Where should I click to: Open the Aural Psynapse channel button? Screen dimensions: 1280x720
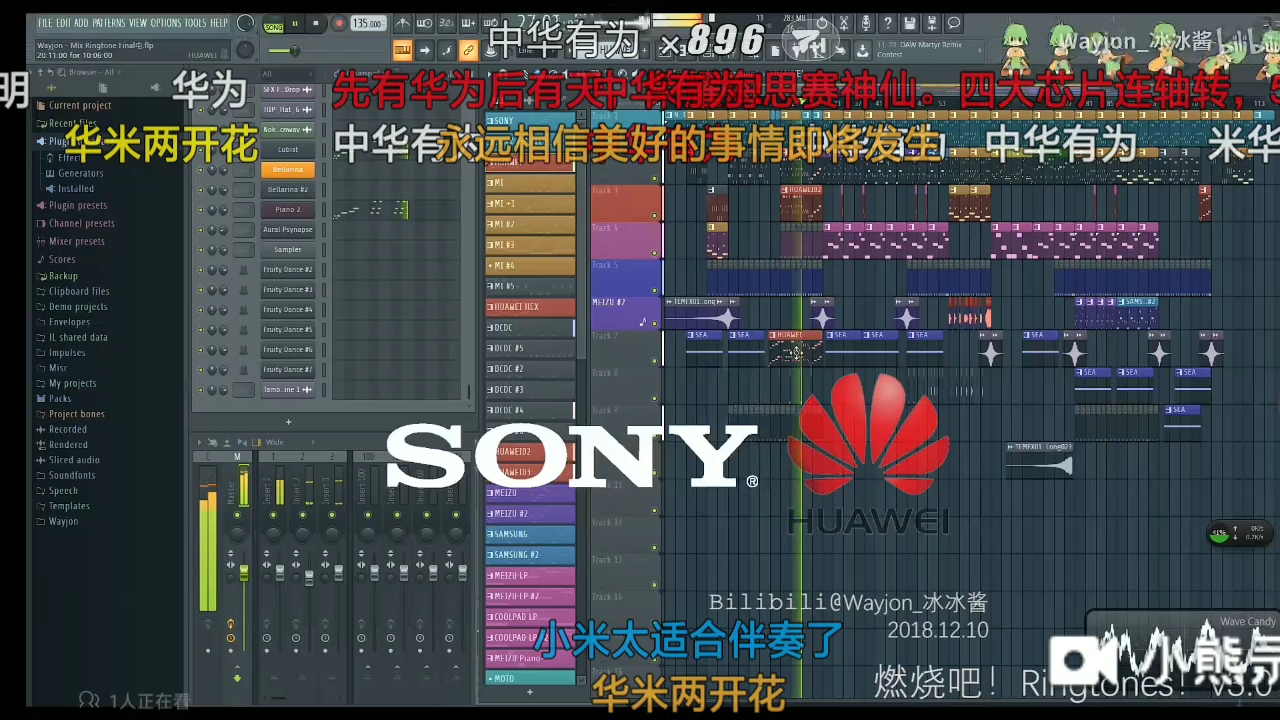288,229
